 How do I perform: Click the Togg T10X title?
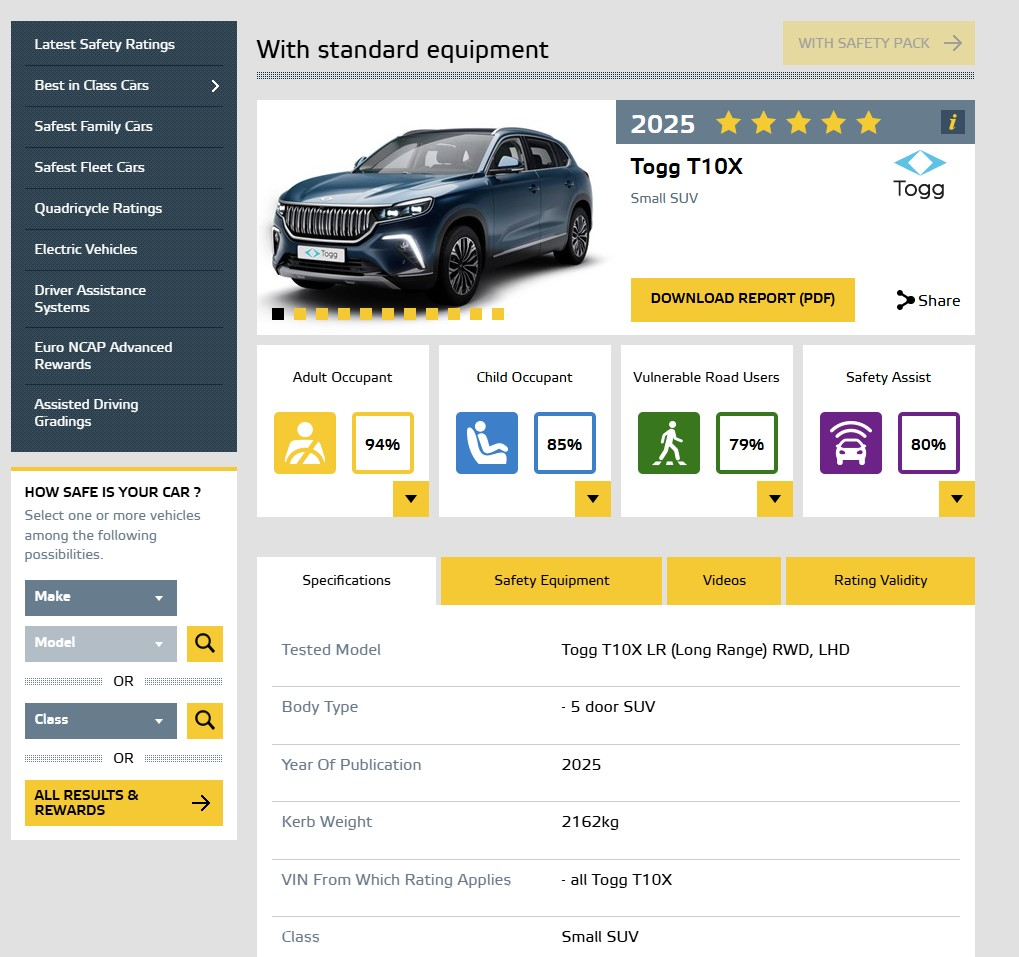[x=686, y=166]
